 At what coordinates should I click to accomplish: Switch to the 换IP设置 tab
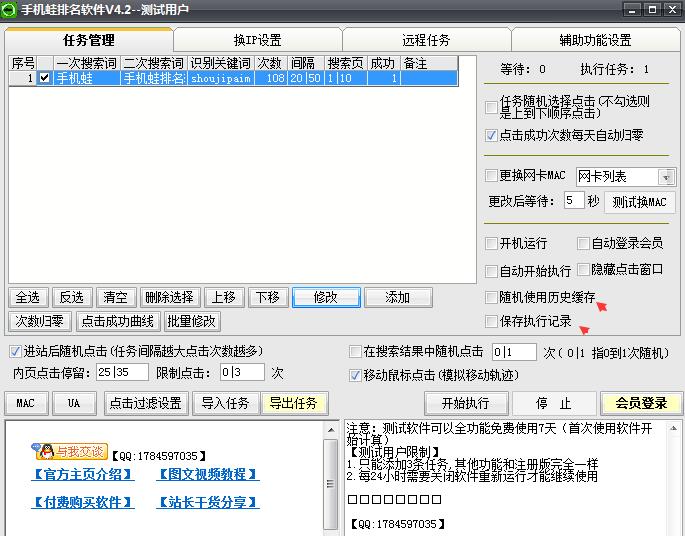click(257, 40)
